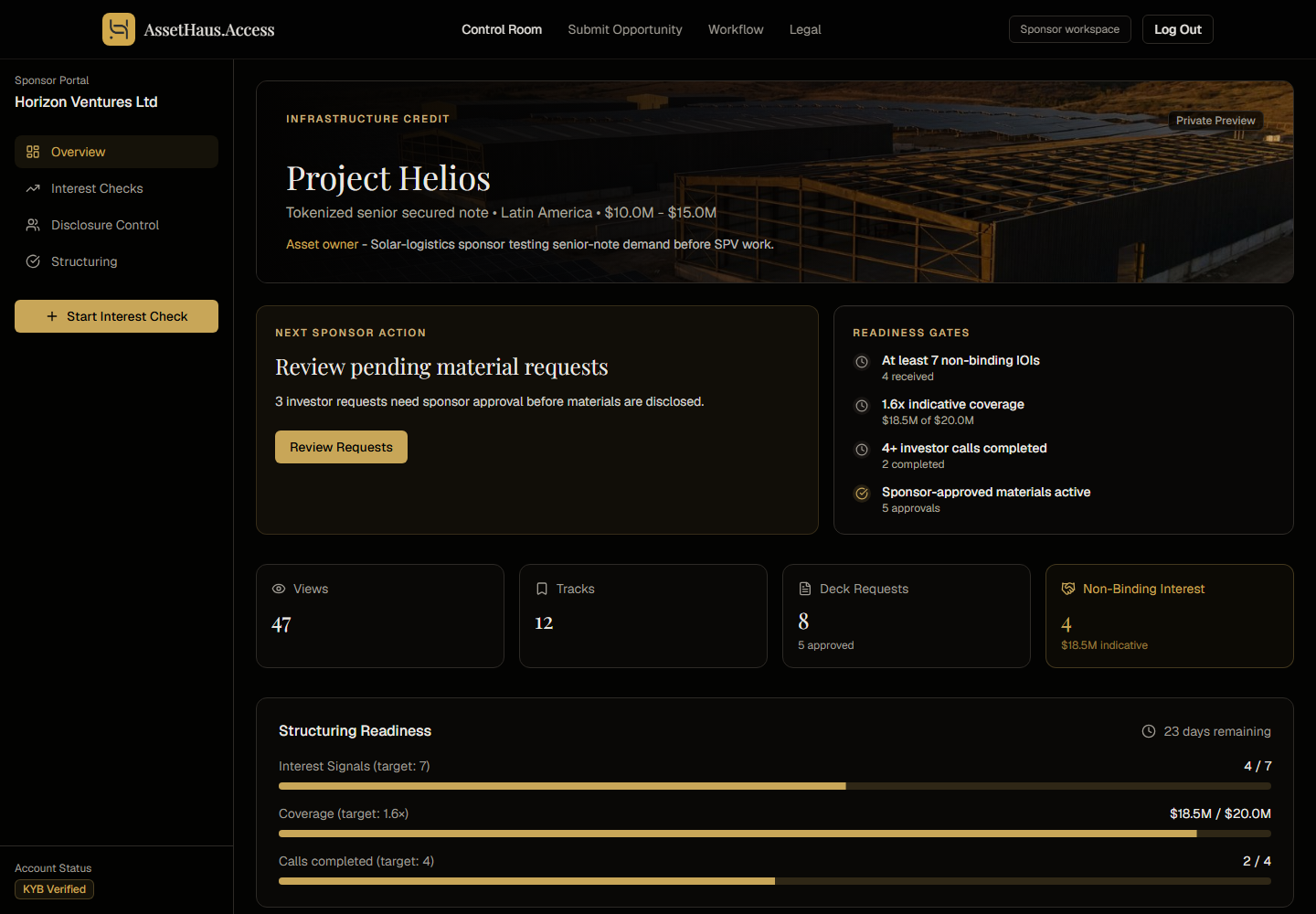
Task: Click 'Sponsor-approved materials active' gate text
Action: point(986,492)
